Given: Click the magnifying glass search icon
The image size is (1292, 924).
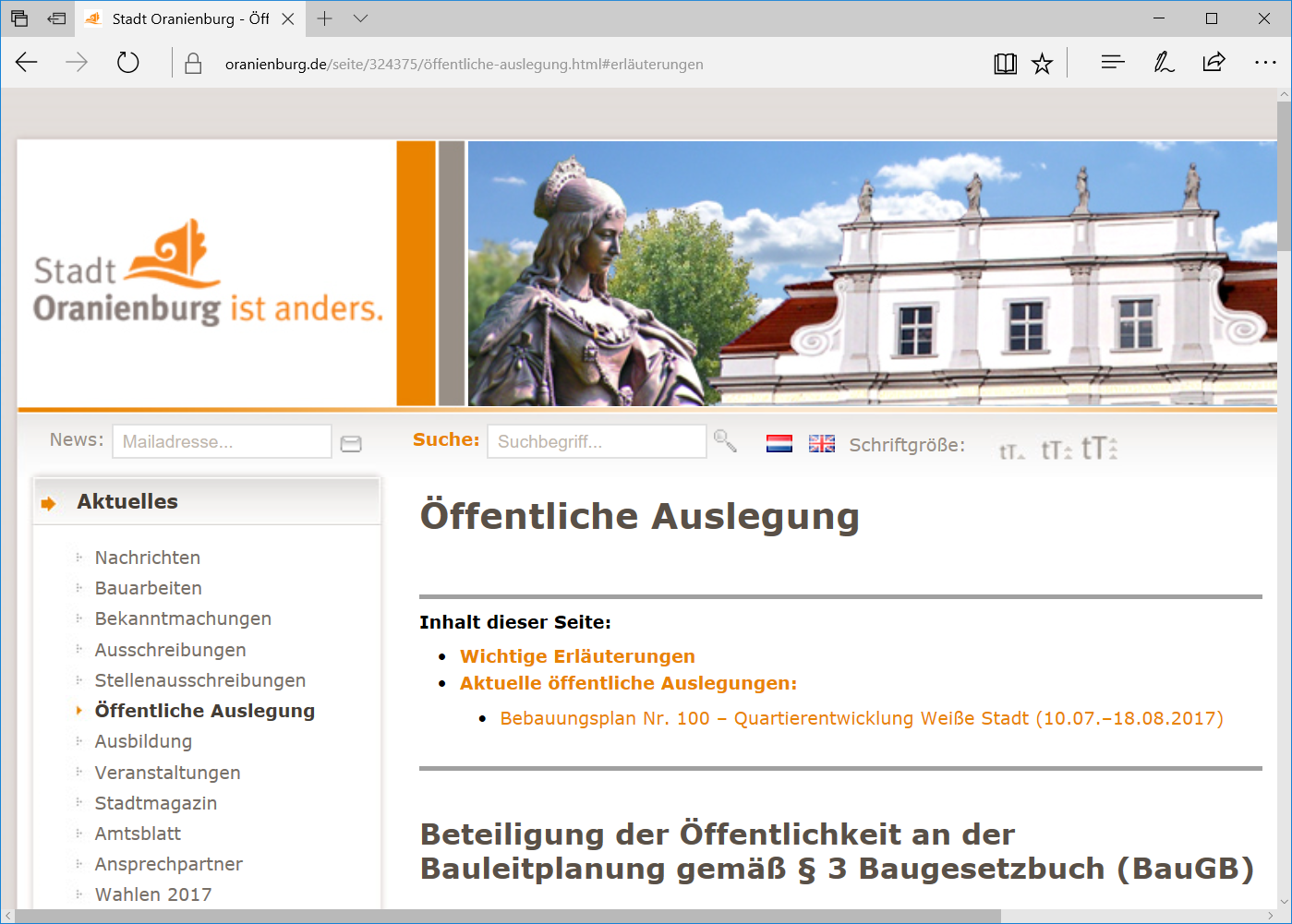Looking at the screenshot, I should pyautogui.click(x=725, y=442).
